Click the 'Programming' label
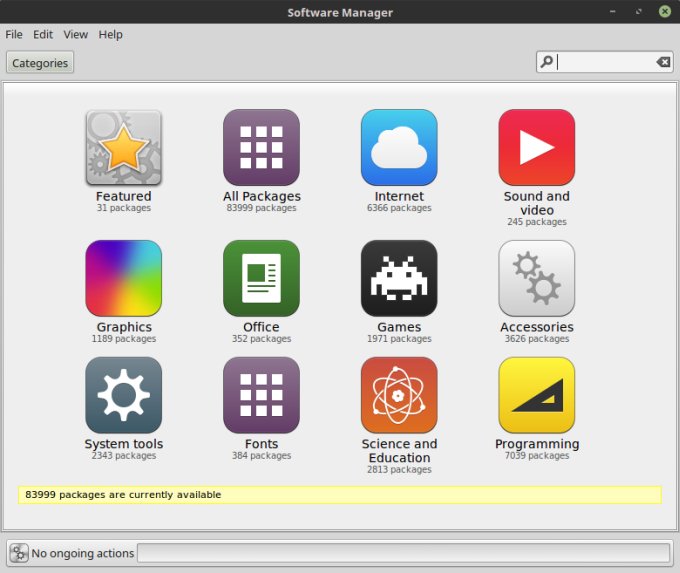The height and width of the screenshot is (573, 680). [537, 444]
